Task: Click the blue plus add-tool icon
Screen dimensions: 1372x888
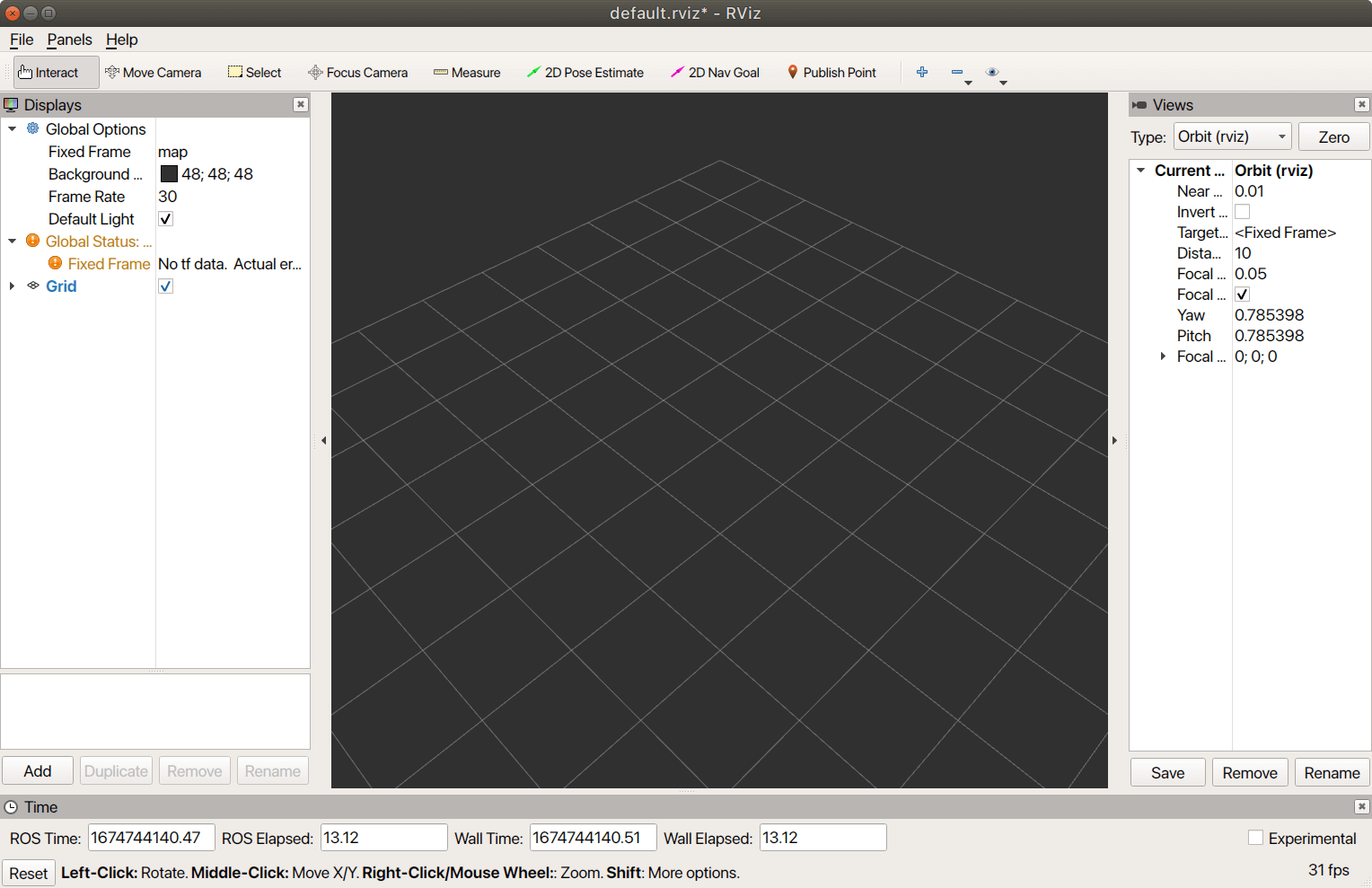Action: tap(922, 72)
